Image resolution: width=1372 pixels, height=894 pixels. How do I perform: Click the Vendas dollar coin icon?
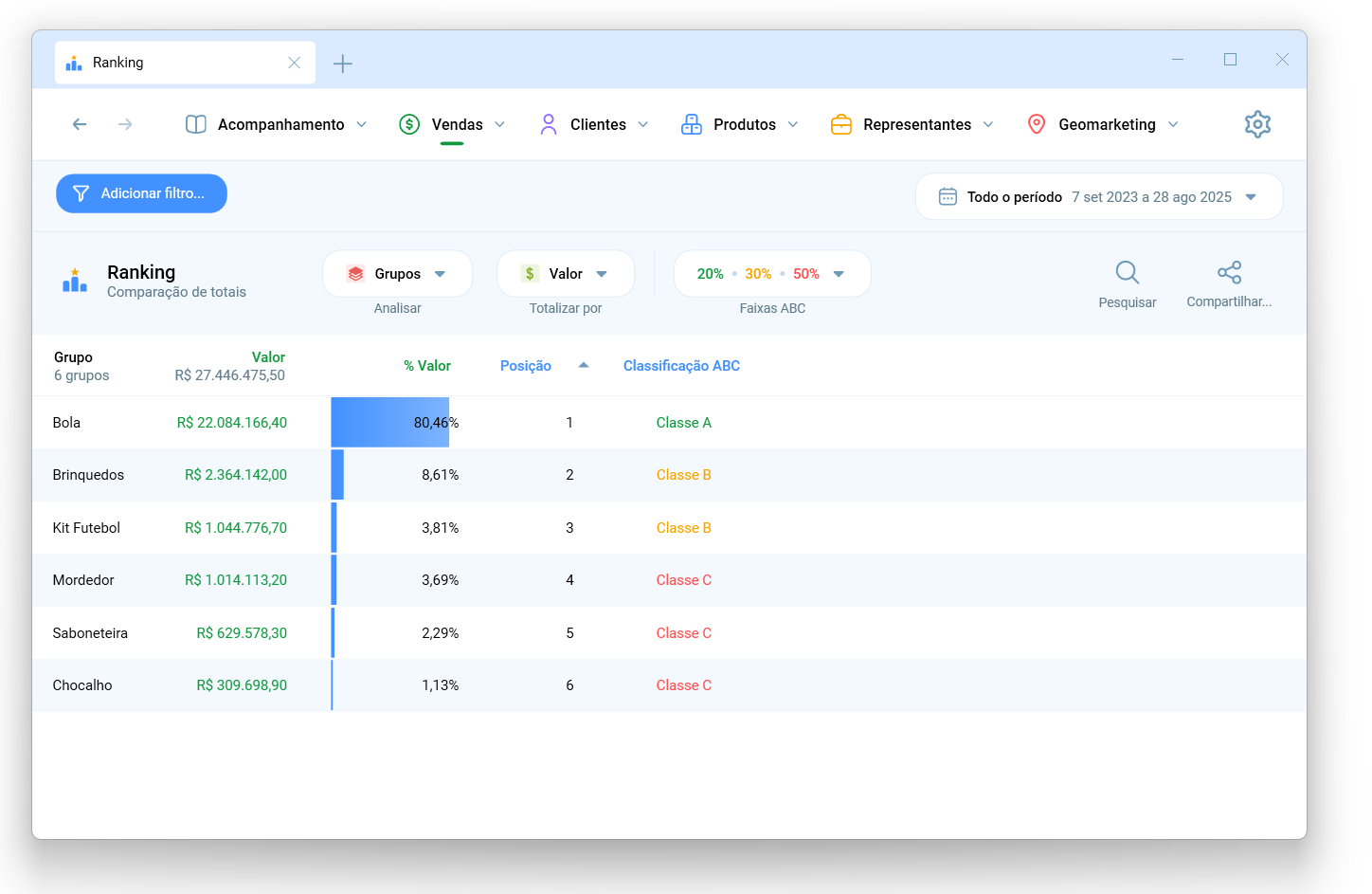click(x=409, y=124)
